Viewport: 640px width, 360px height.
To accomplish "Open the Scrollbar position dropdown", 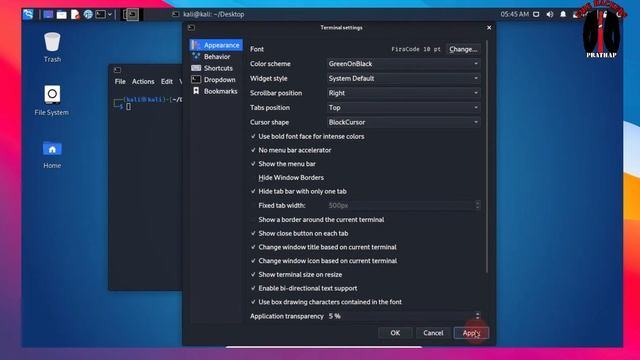I will [403, 93].
